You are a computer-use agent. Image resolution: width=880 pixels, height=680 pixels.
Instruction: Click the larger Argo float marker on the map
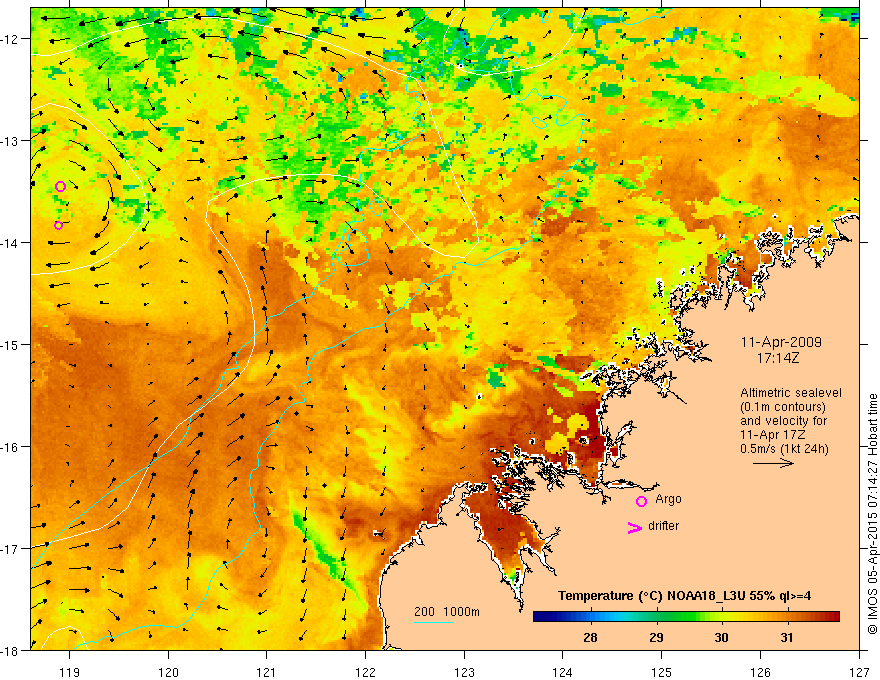click(x=61, y=186)
